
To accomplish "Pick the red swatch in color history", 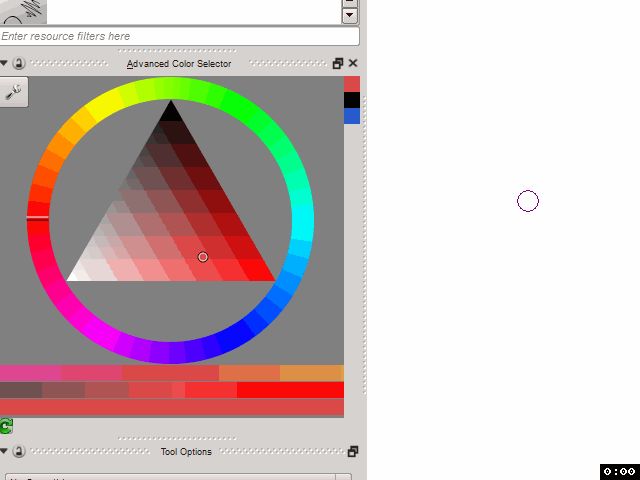I will coord(352,84).
